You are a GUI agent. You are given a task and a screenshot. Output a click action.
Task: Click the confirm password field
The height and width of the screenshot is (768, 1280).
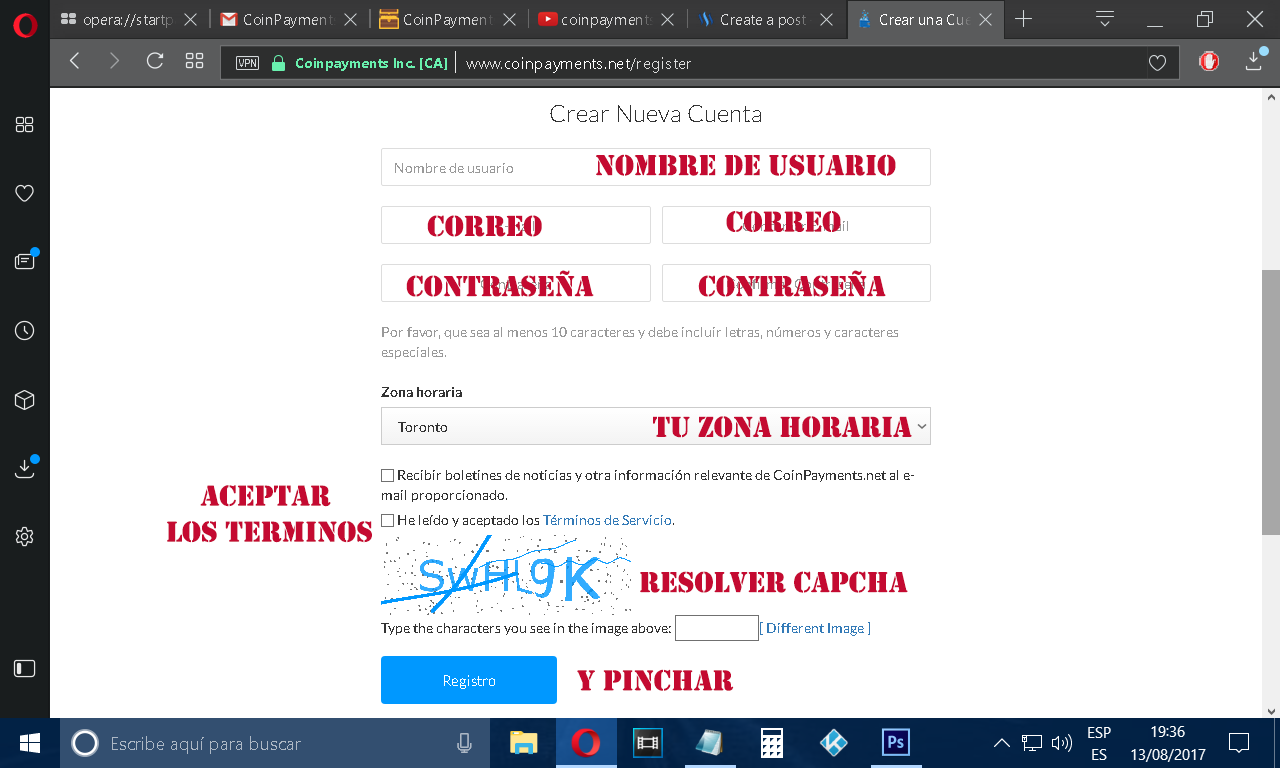[x=796, y=283]
